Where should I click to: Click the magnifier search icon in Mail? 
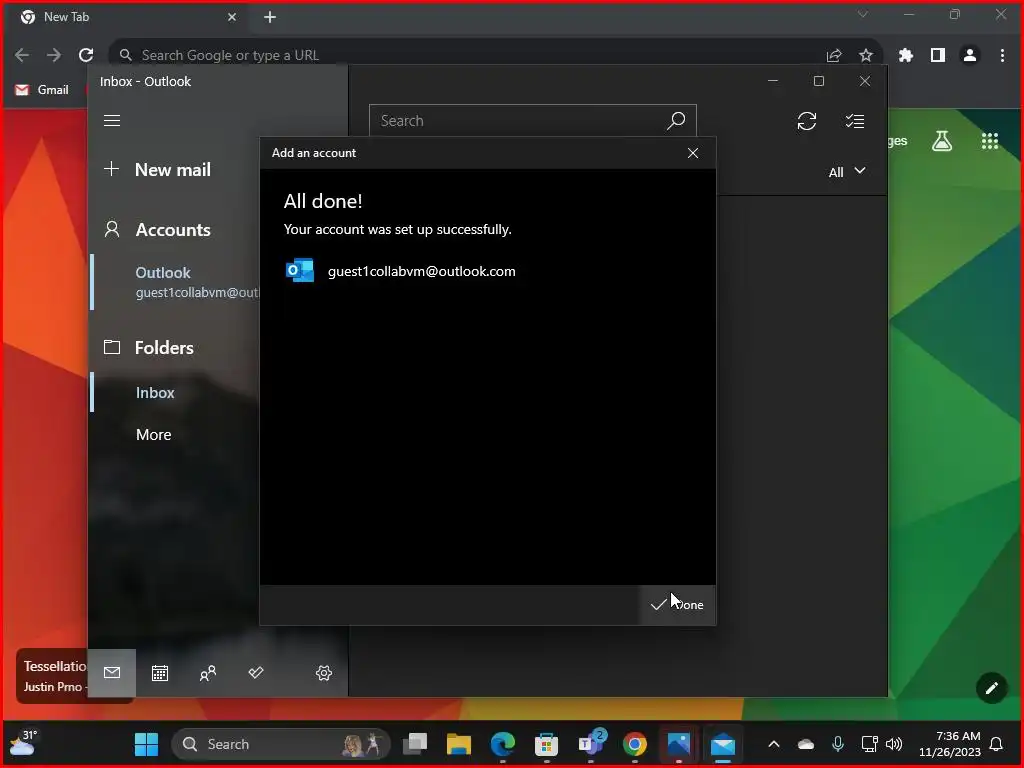click(677, 121)
